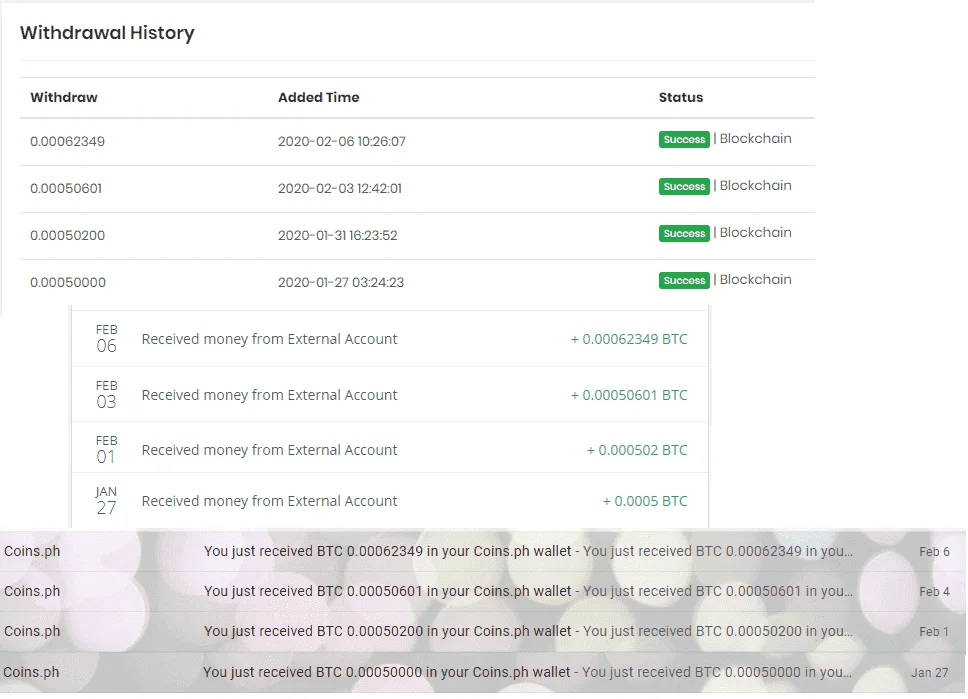
Task: Select withdraw amount 0.00062349 in table
Action: click(67, 141)
